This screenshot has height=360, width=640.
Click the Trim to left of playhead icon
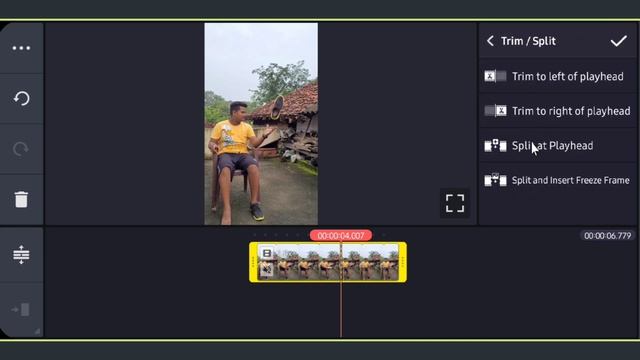(x=495, y=76)
